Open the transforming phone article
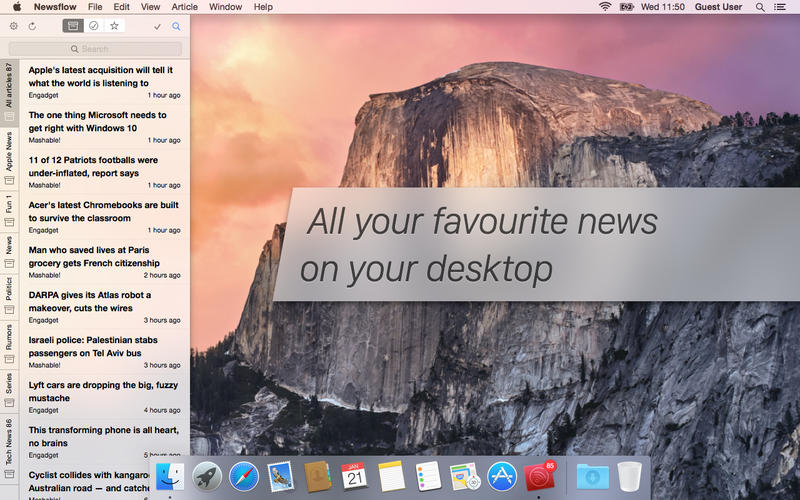The height and width of the screenshot is (500, 800). pos(105,441)
